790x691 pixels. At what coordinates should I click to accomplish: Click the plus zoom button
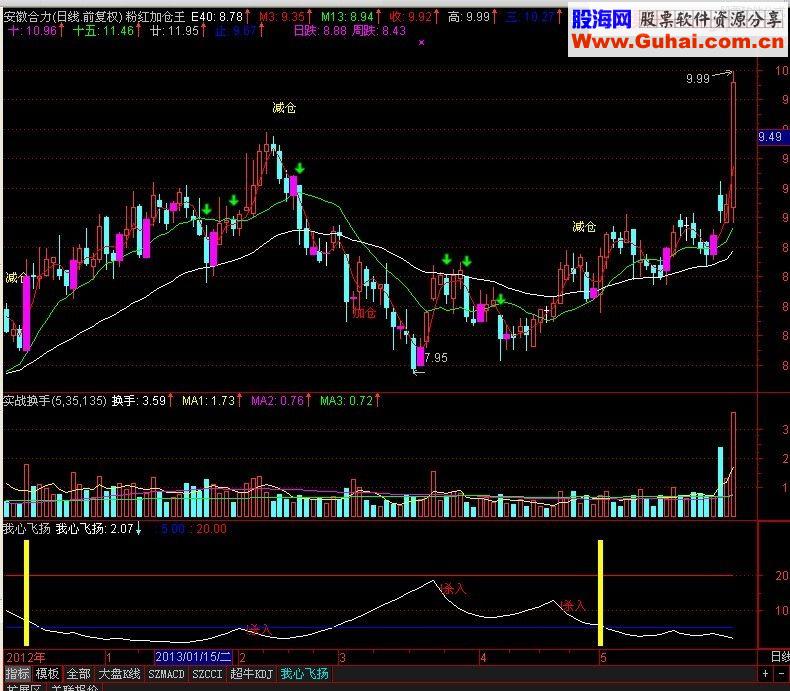765,674
